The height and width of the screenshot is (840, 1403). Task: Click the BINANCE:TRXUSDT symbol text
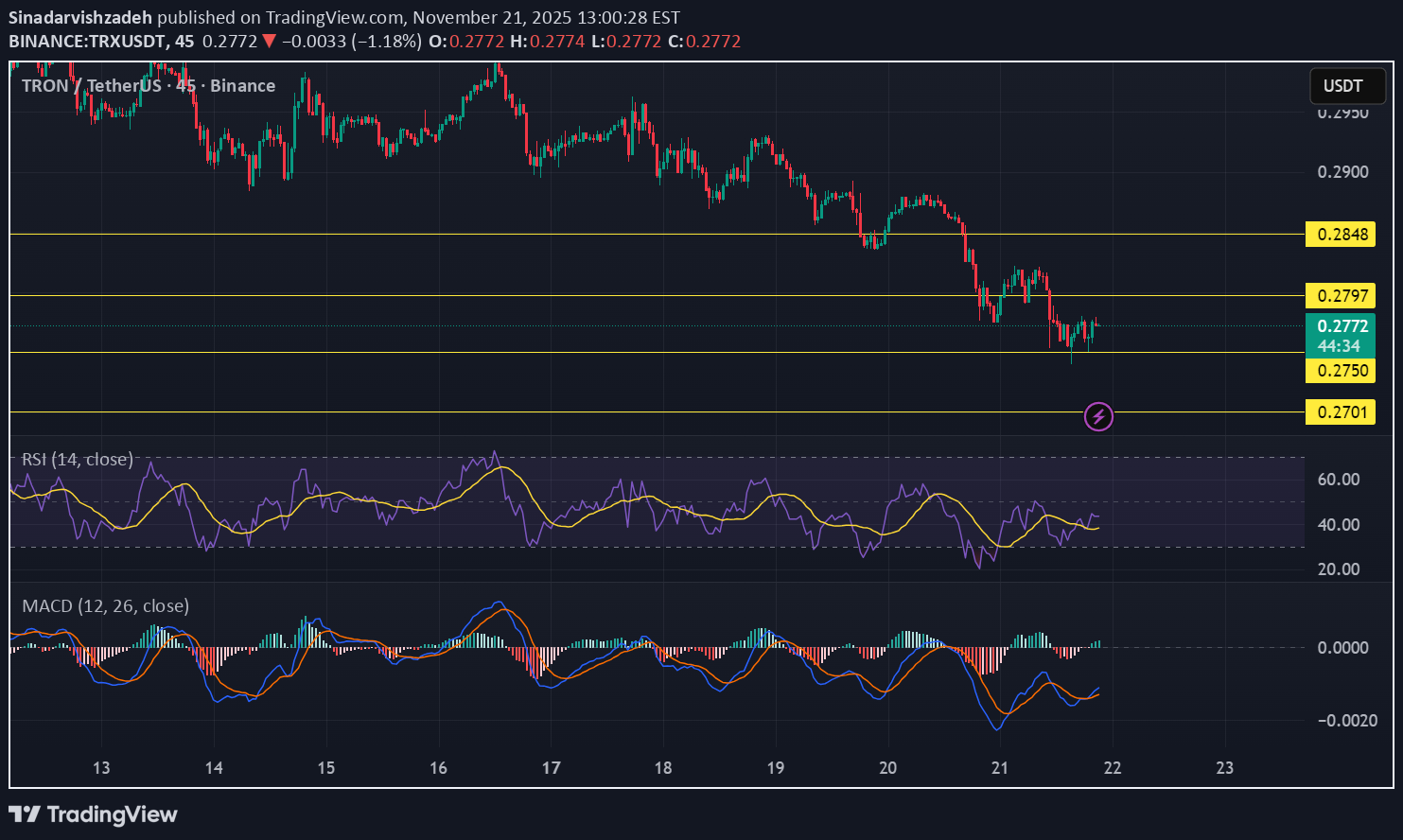pyautogui.click(x=88, y=42)
